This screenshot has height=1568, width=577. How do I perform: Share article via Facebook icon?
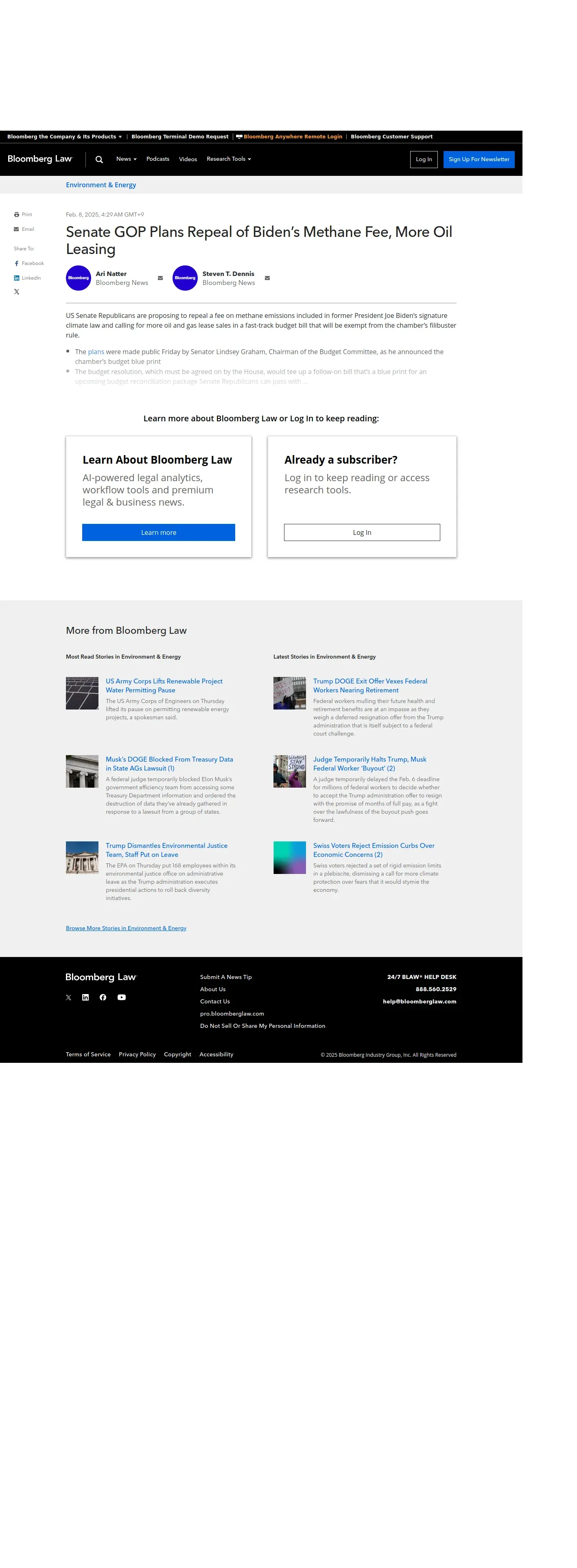pos(16,263)
